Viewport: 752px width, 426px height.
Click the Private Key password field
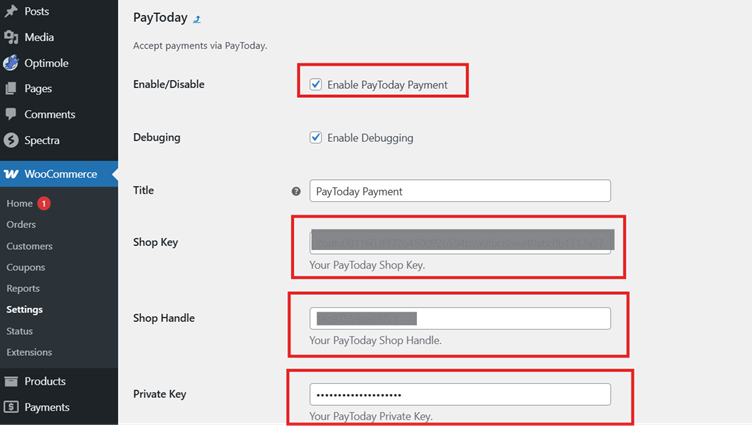pyautogui.click(x=460, y=394)
